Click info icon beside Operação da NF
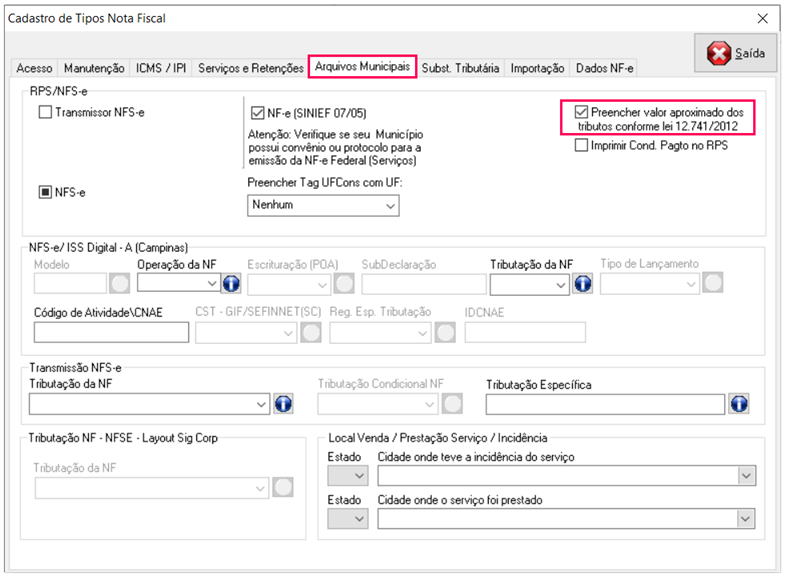 pos(229,284)
